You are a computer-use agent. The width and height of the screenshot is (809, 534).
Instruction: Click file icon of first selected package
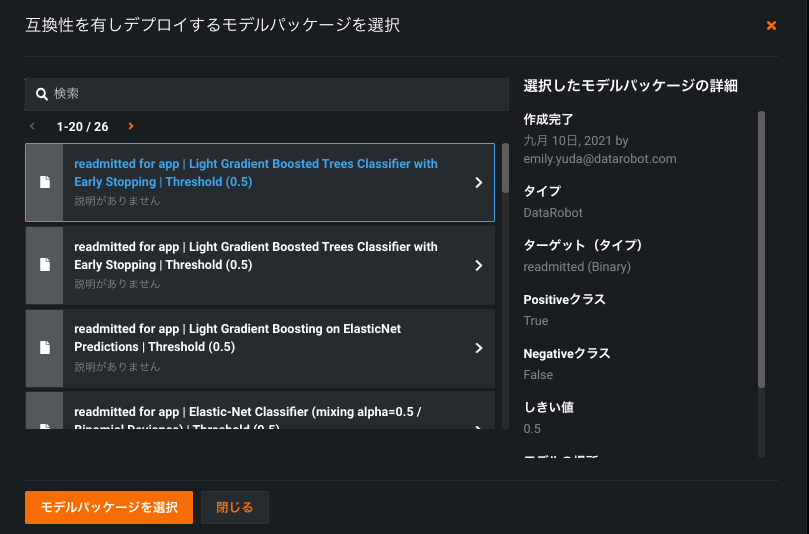(x=44, y=183)
